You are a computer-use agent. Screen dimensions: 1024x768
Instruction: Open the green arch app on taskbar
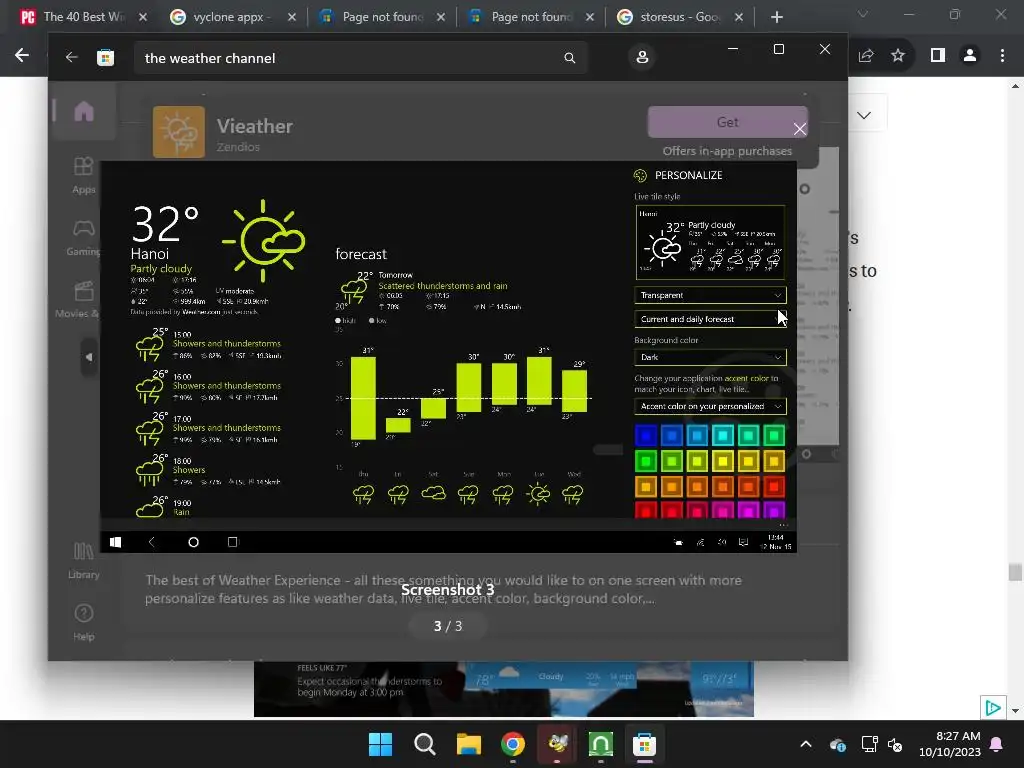[601, 744]
